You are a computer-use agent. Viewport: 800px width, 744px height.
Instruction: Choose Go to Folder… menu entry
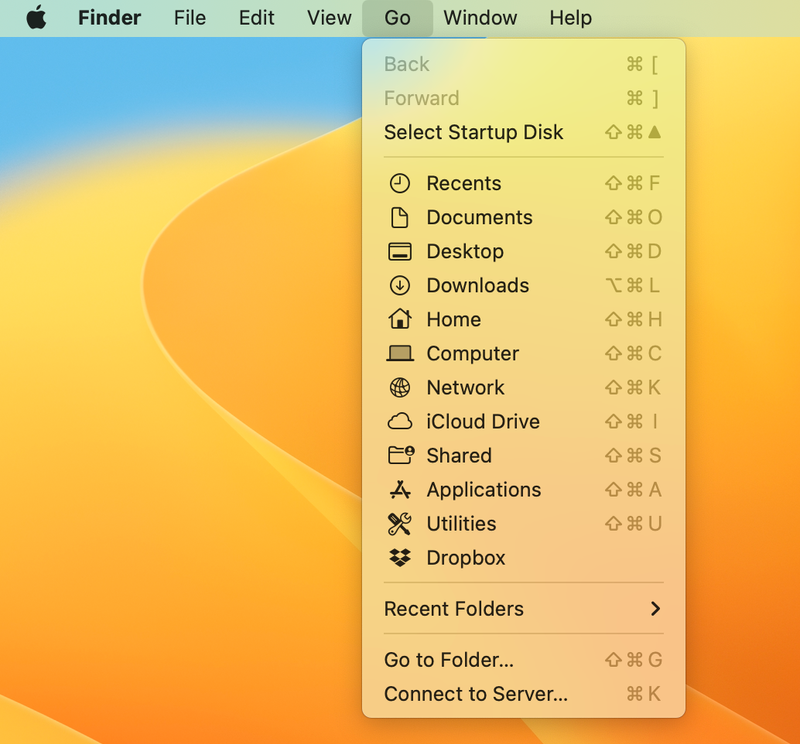(449, 660)
